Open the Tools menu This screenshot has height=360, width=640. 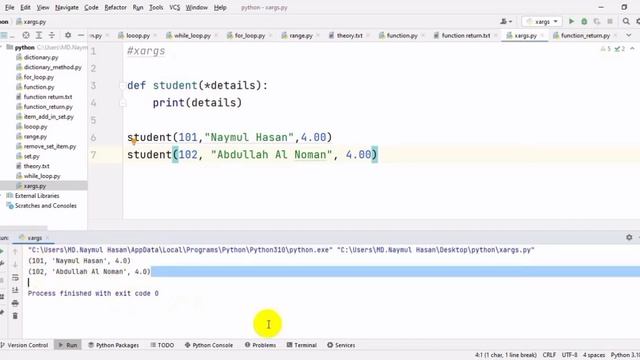coord(156,7)
